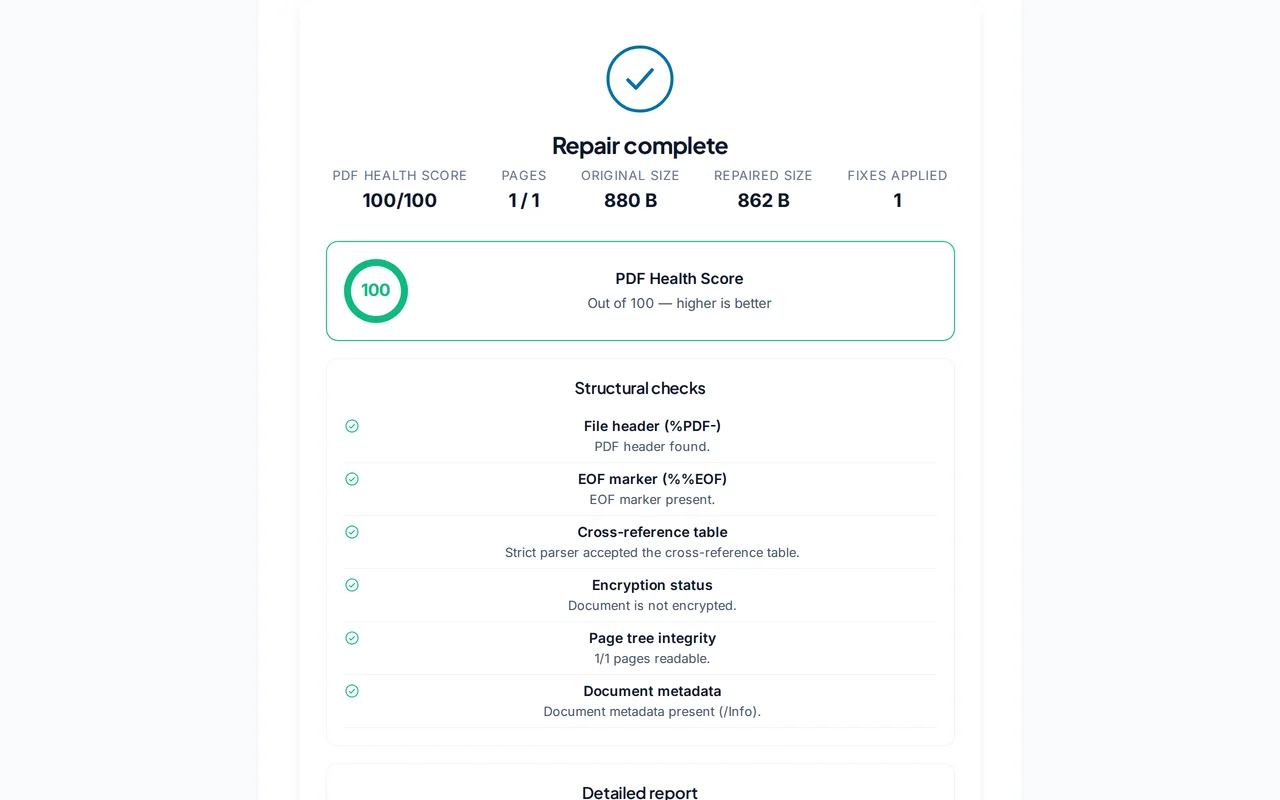The image size is (1280, 800).
Task: Click the check icon beside Page tree integrity
Action: [352, 638]
